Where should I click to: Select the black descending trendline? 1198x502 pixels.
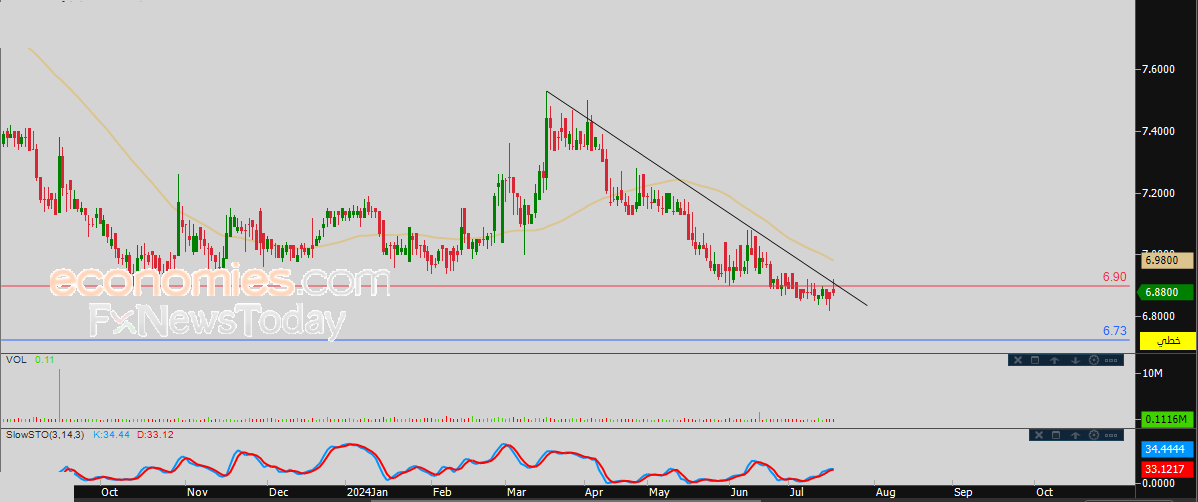point(707,199)
